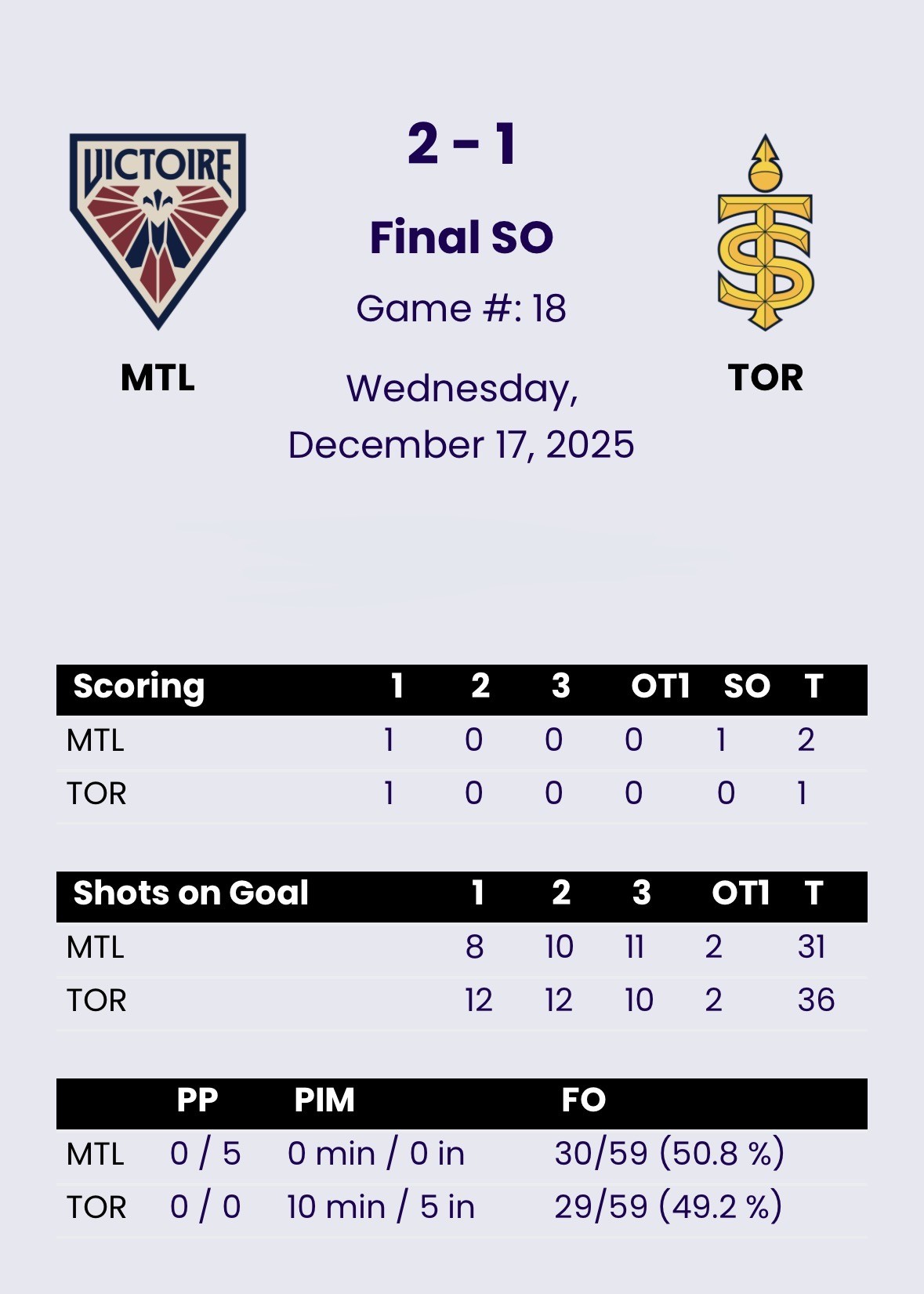This screenshot has height=1294, width=924.
Task: Click TOR's faceoff stat 29/59 (49.2 %)
Action: (669, 1207)
